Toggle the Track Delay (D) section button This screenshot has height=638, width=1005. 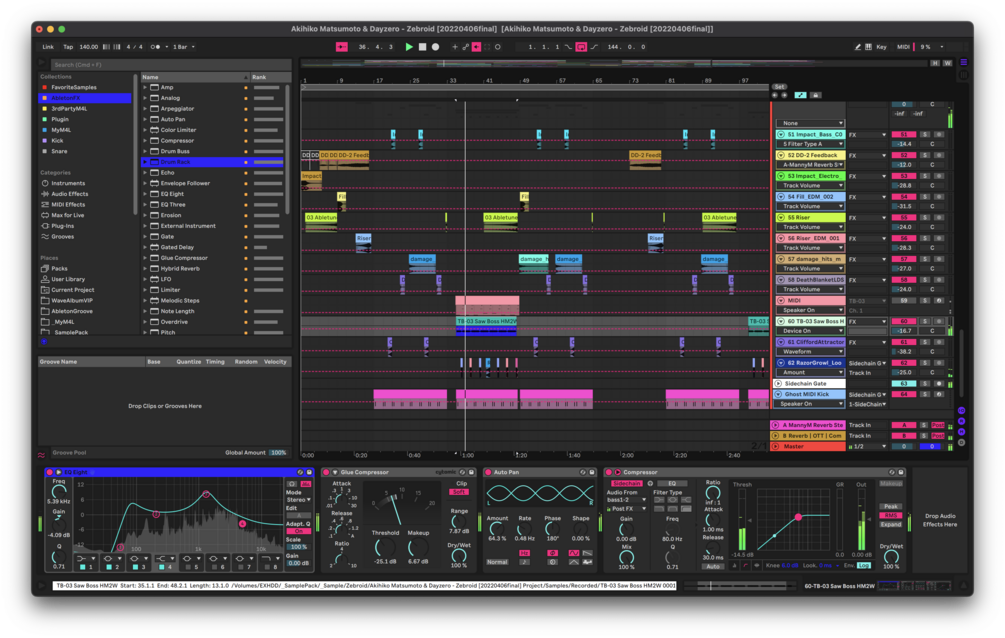point(961,442)
